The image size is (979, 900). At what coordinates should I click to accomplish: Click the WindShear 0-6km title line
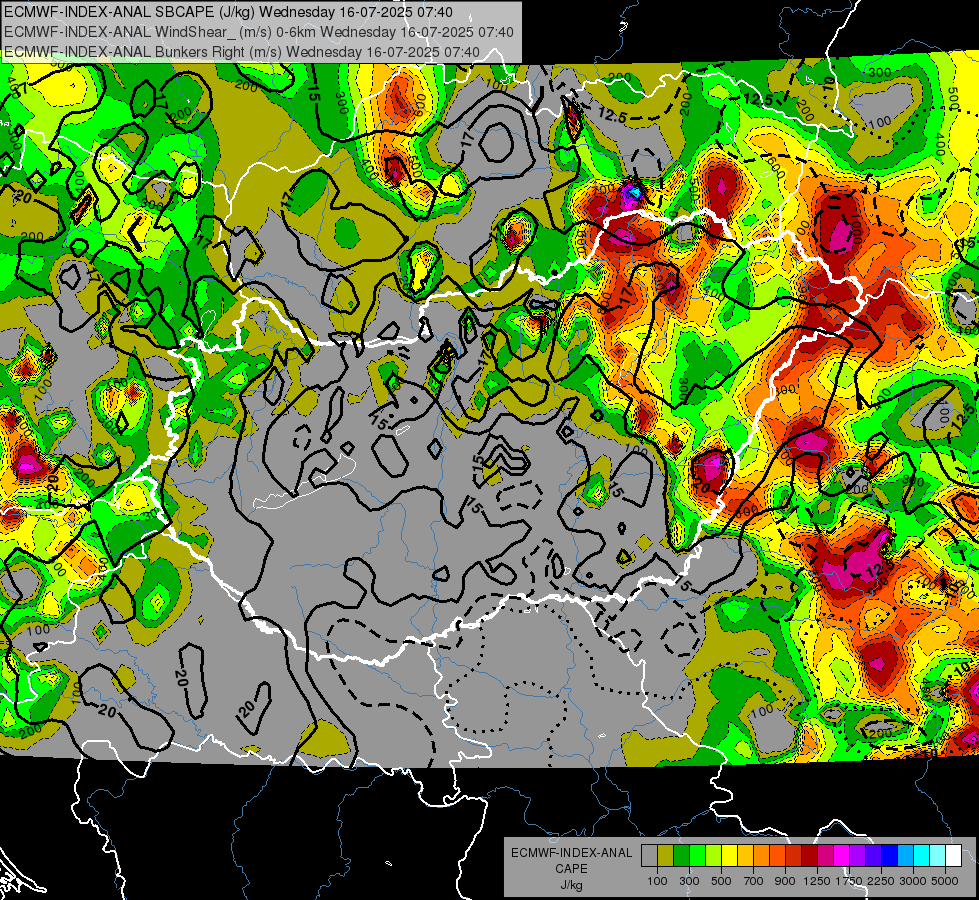(x=258, y=32)
